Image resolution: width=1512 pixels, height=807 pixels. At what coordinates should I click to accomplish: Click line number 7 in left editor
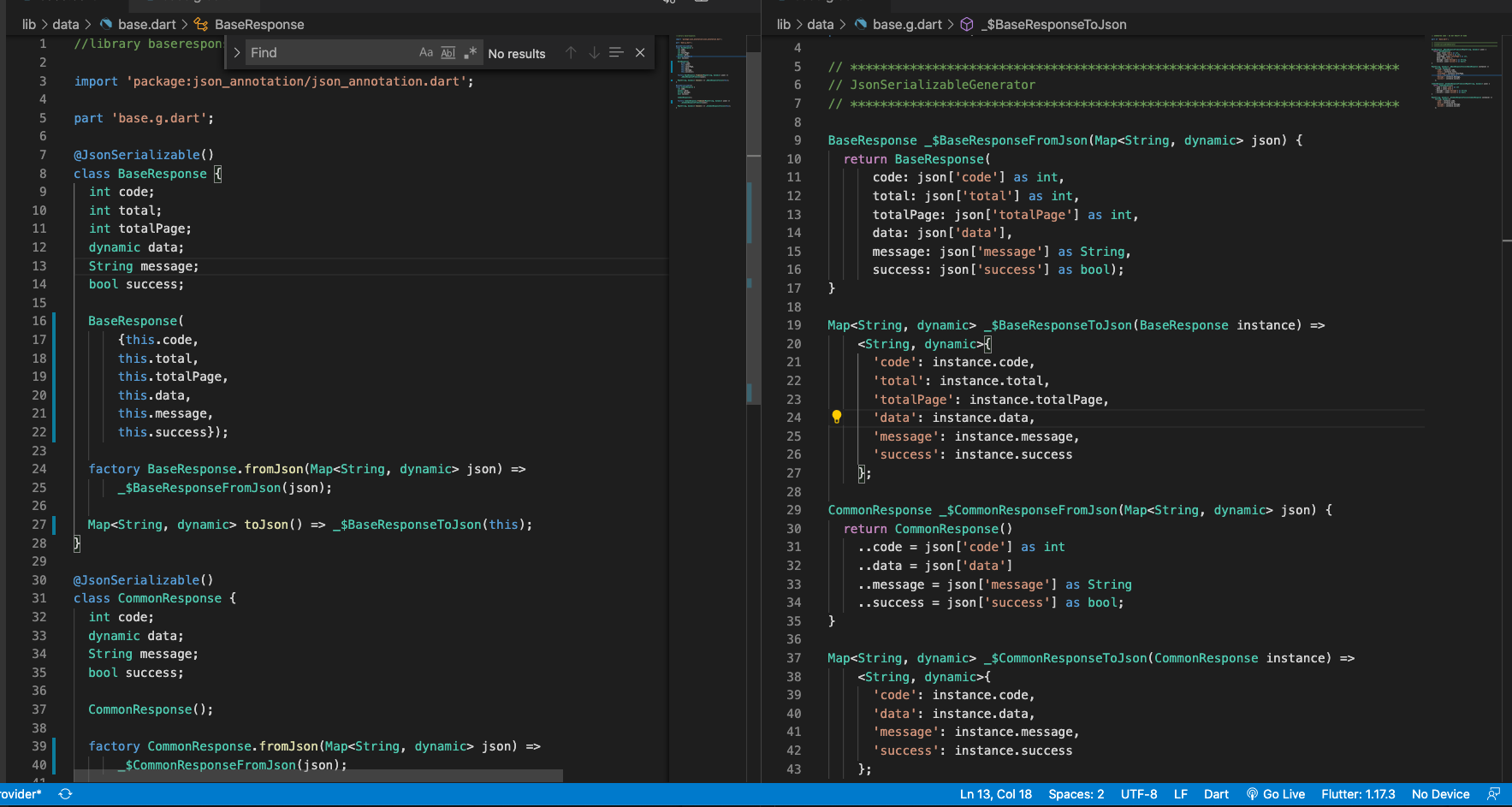tap(43, 155)
